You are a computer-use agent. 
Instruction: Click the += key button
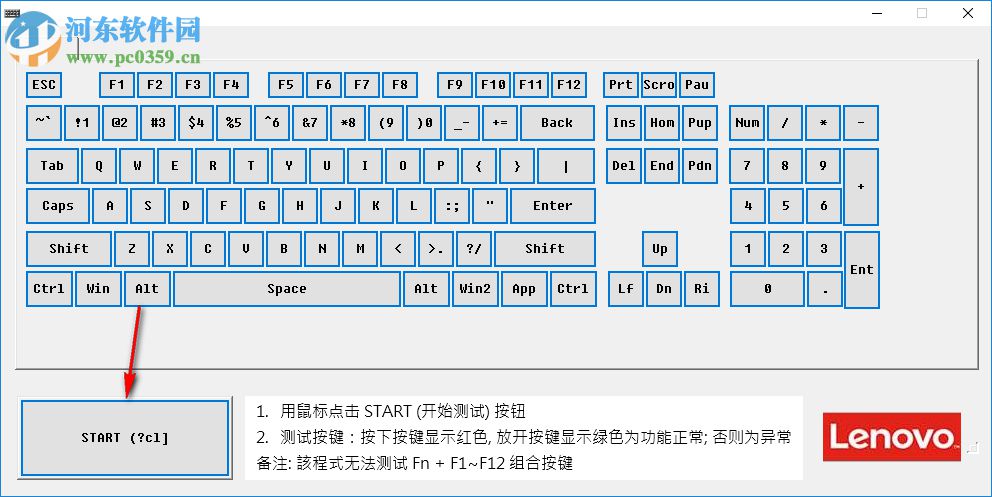click(x=500, y=123)
